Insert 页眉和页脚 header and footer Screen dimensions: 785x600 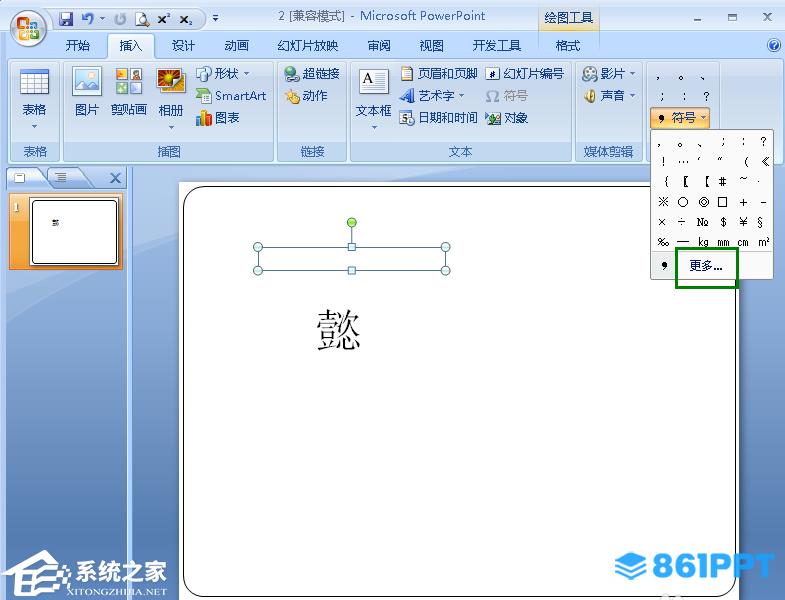[x=439, y=74]
